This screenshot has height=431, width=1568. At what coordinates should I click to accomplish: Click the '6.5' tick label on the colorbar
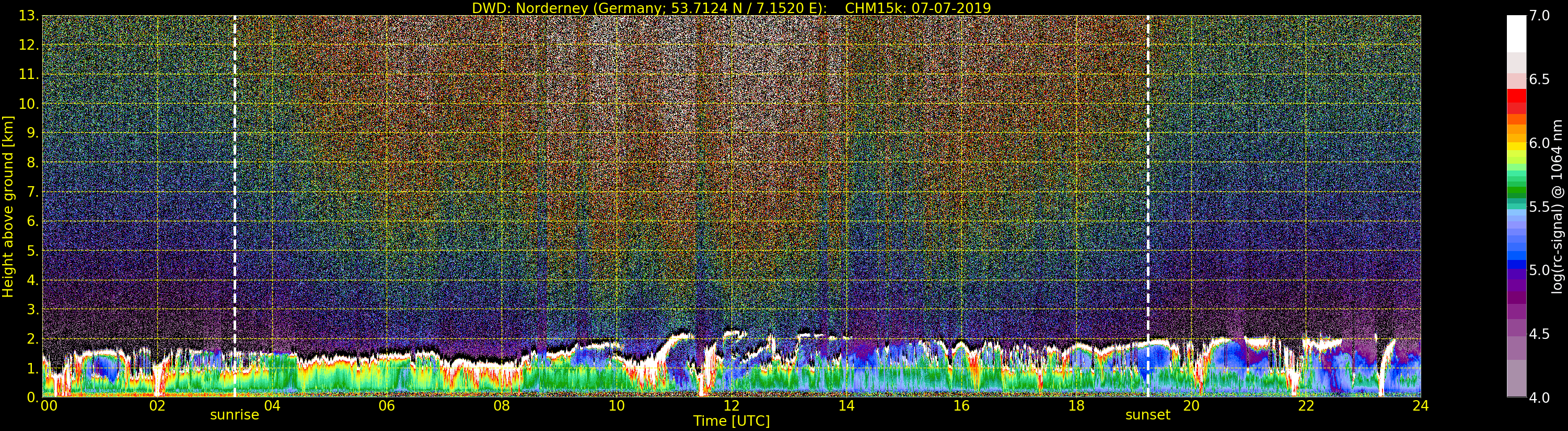click(1539, 80)
